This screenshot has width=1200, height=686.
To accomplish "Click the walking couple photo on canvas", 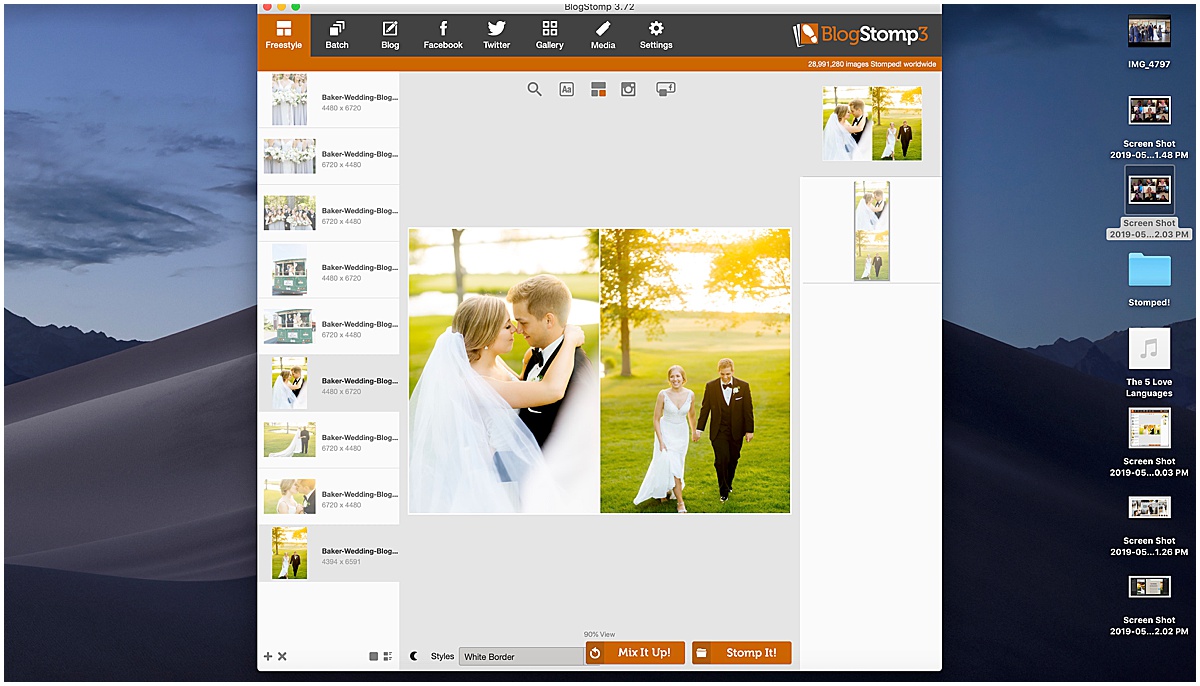I will tap(695, 371).
